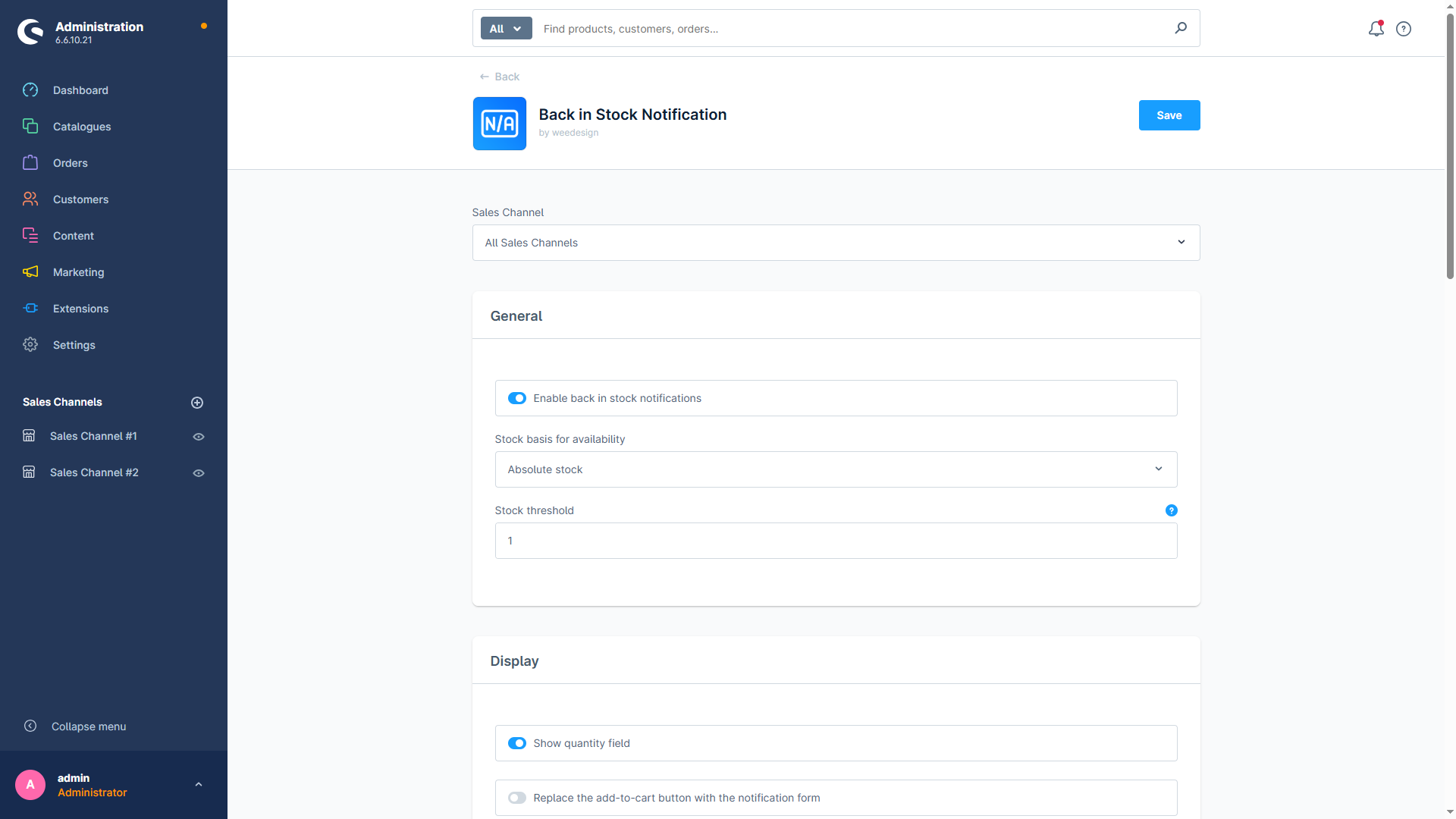Open Sales Channel #1 link
Screen dimensions: 1456x819
coord(93,436)
